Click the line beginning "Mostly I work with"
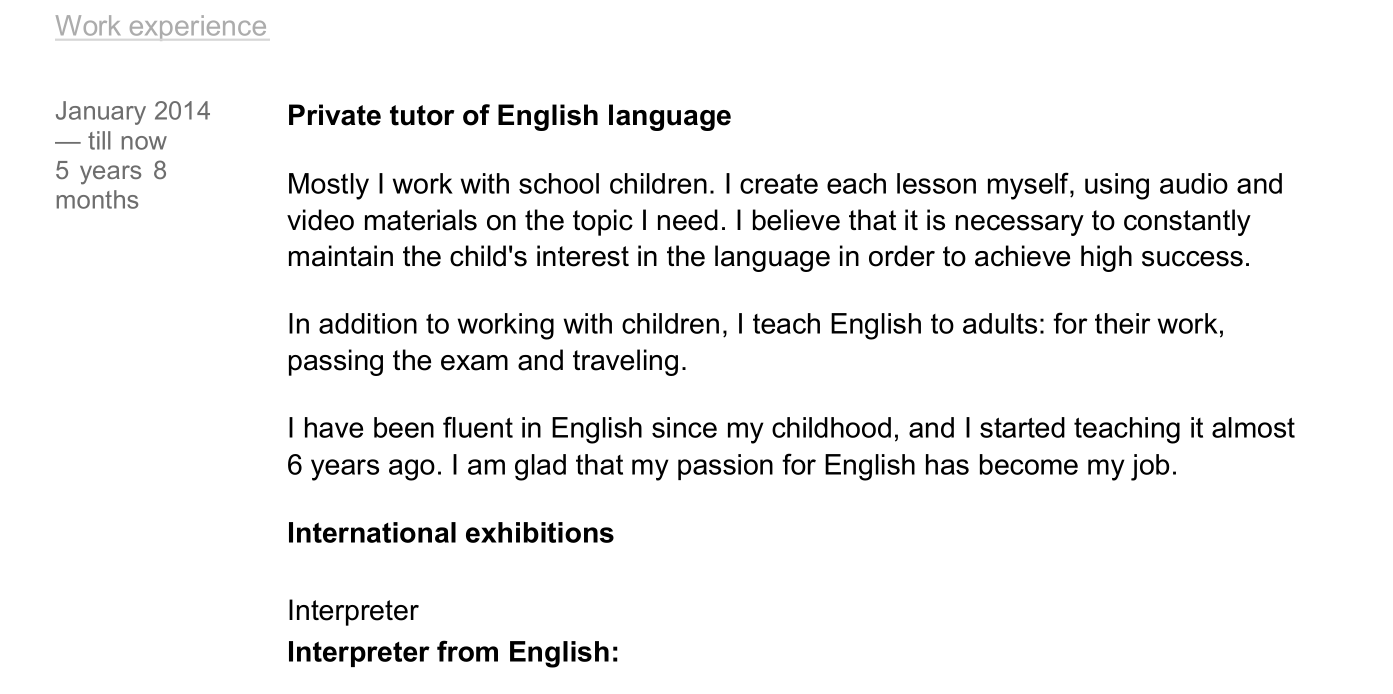The image size is (1393, 694). [x=785, y=185]
